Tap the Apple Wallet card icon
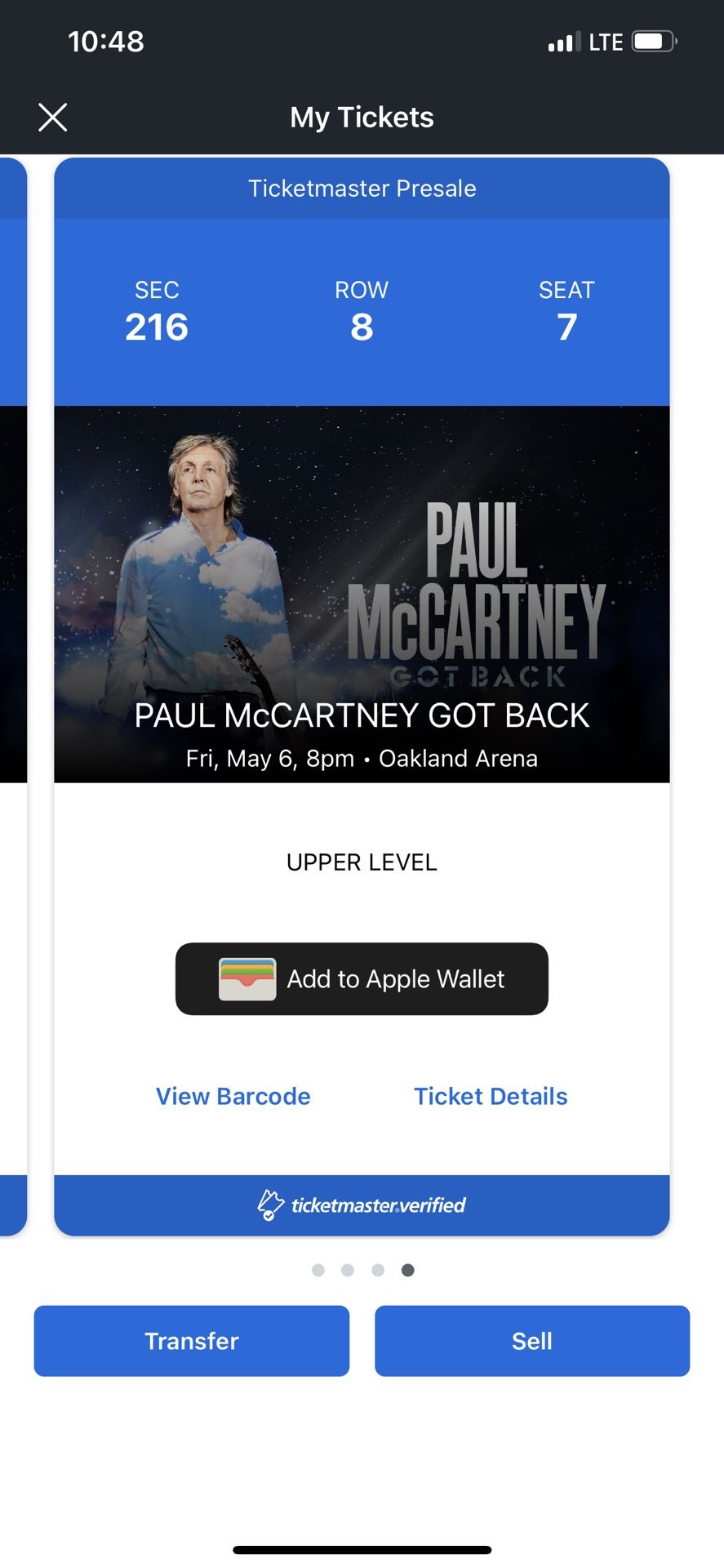The width and height of the screenshot is (724, 1568). point(247,978)
